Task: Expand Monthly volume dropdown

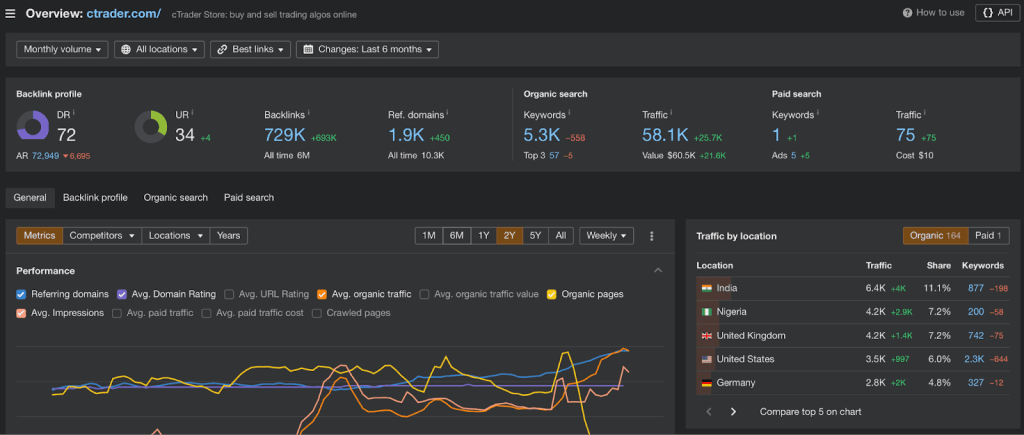Action: [62, 50]
